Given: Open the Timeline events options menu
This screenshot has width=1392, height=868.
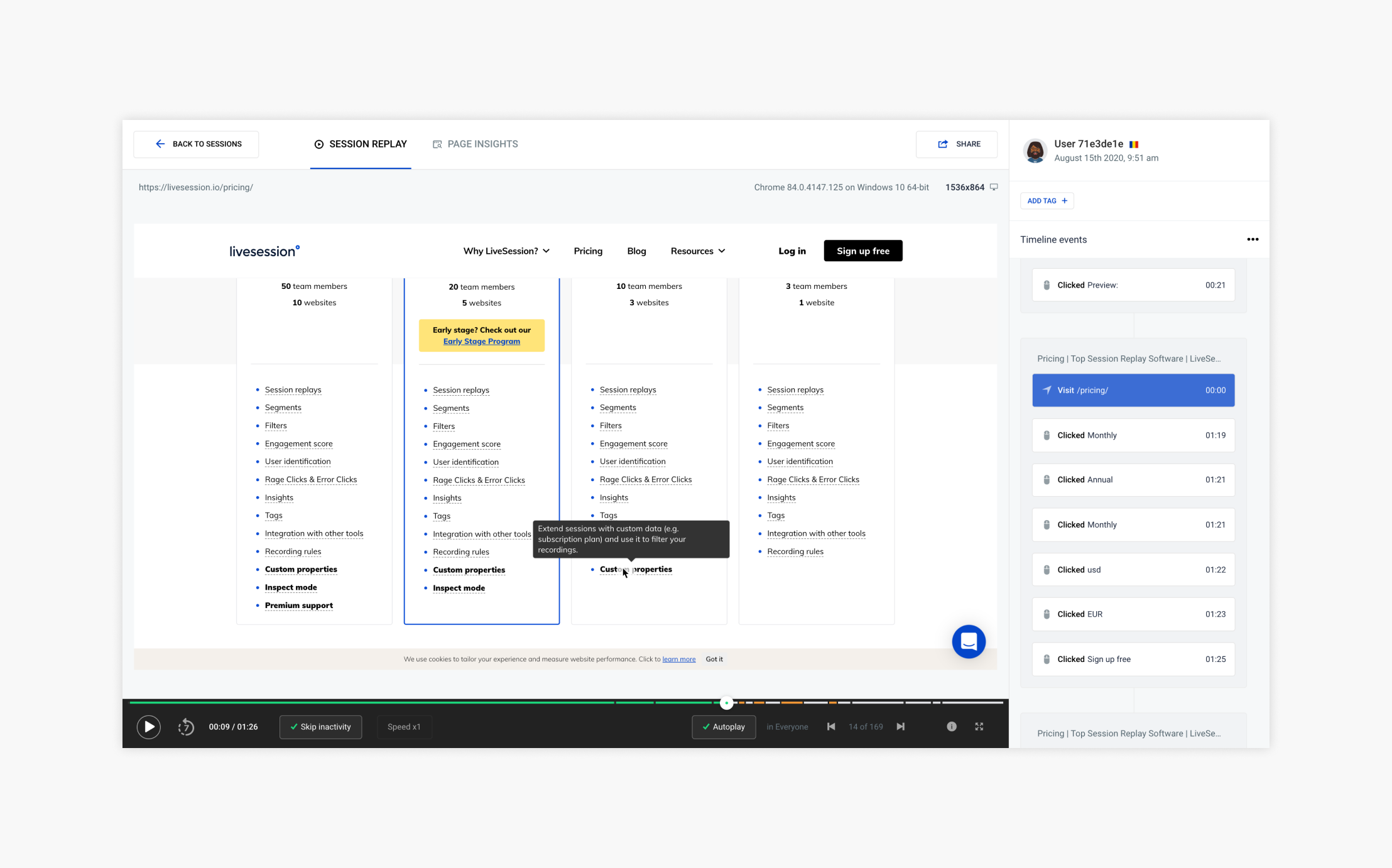Looking at the screenshot, I should tap(1253, 239).
